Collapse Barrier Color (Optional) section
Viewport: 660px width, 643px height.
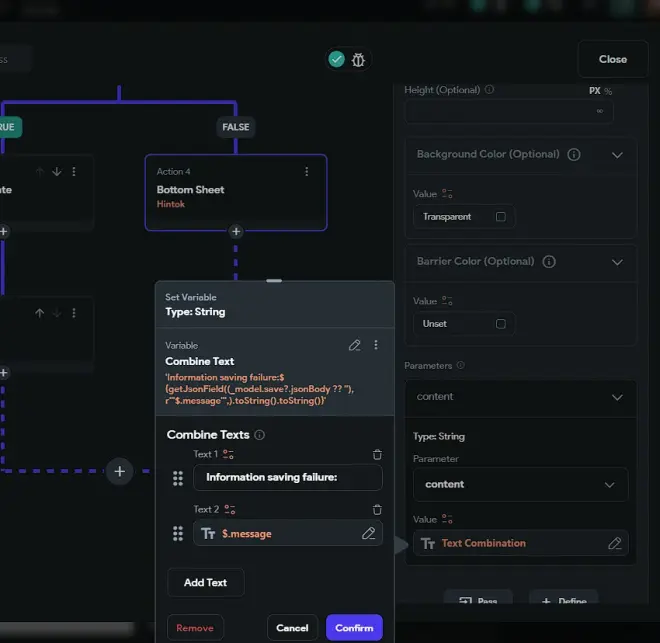[x=617, y=262]
